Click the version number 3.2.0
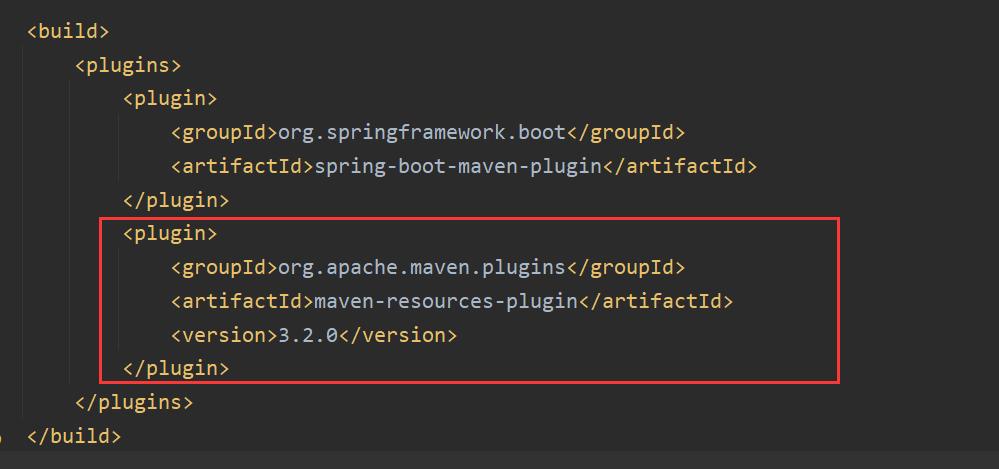 pos(308,335)
